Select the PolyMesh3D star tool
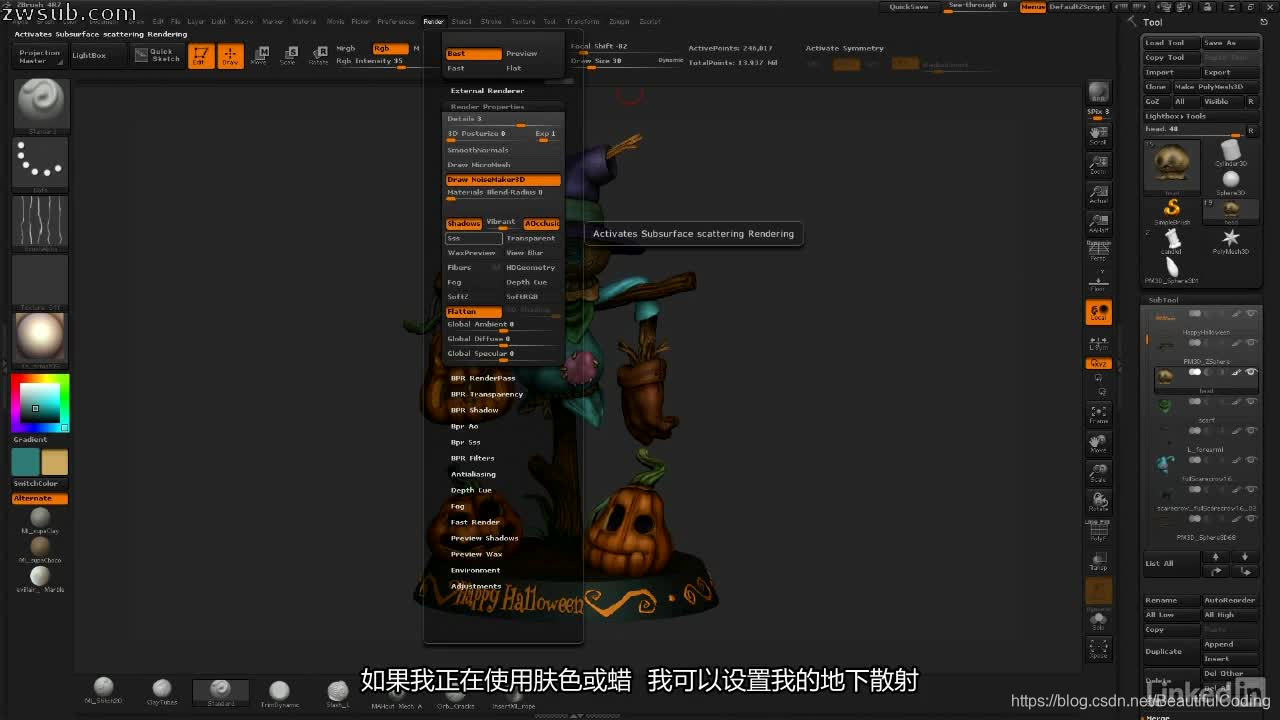The image size is (1280, 720). pos(1231,239)
